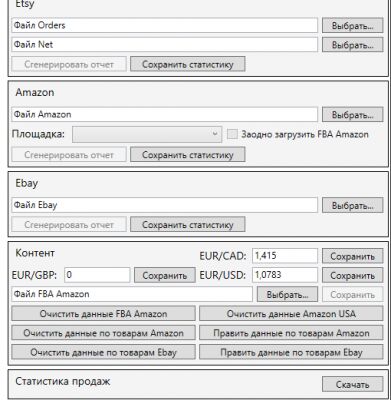Click Выбрать button next to Файл Ebay
The height and width of the screenshot is (400, 391).
click(x=352, y=205)
